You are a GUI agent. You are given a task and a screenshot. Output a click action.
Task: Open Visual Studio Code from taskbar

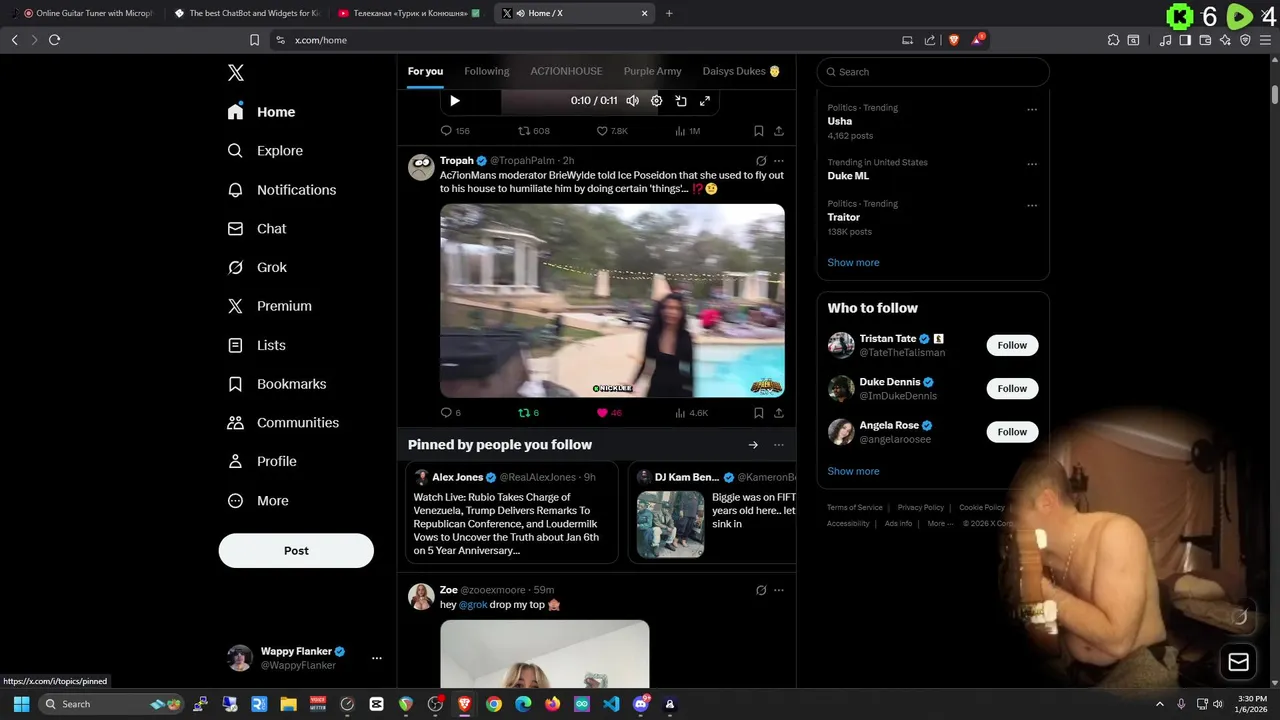pos(611,704)
